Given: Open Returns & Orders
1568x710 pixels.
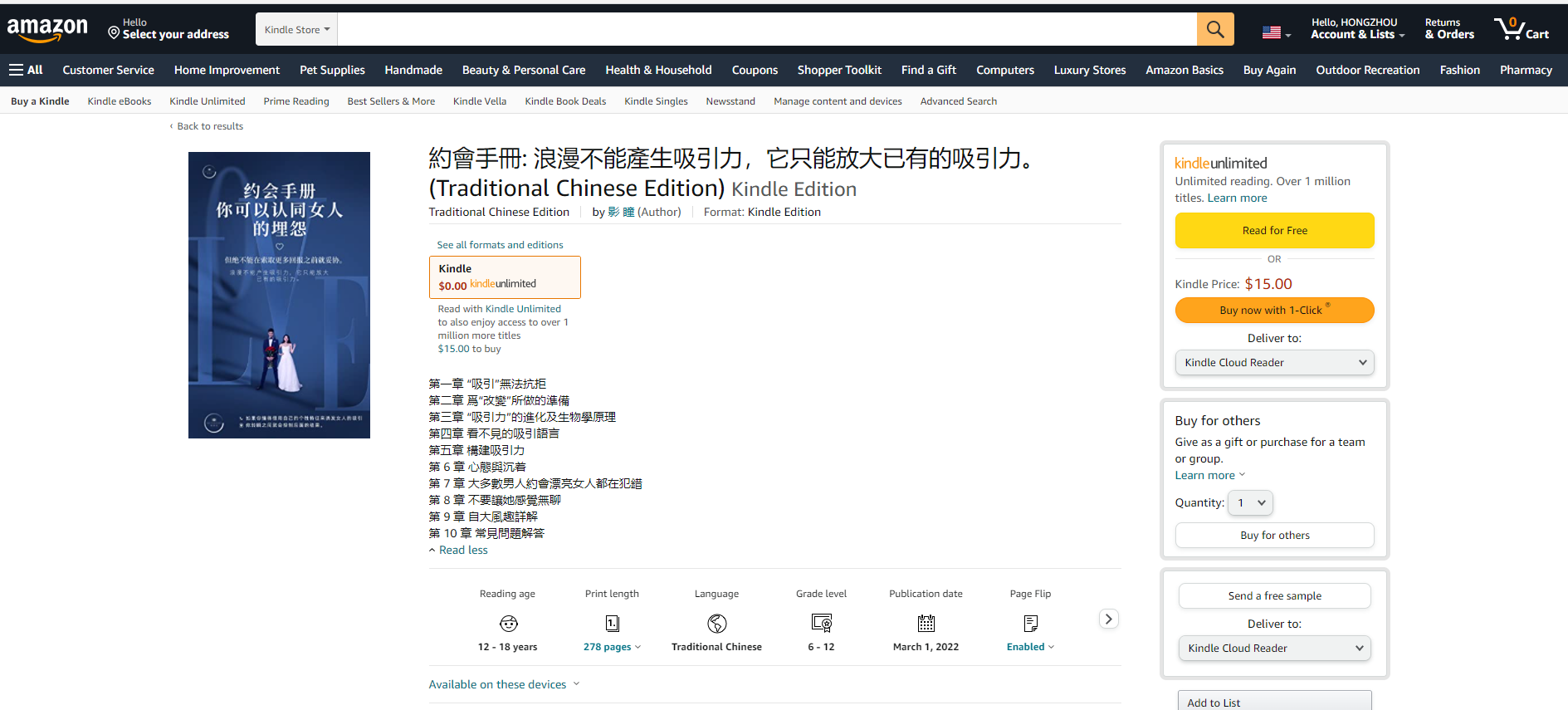Looking at the screenshot, I should (x=1449, y=29).
